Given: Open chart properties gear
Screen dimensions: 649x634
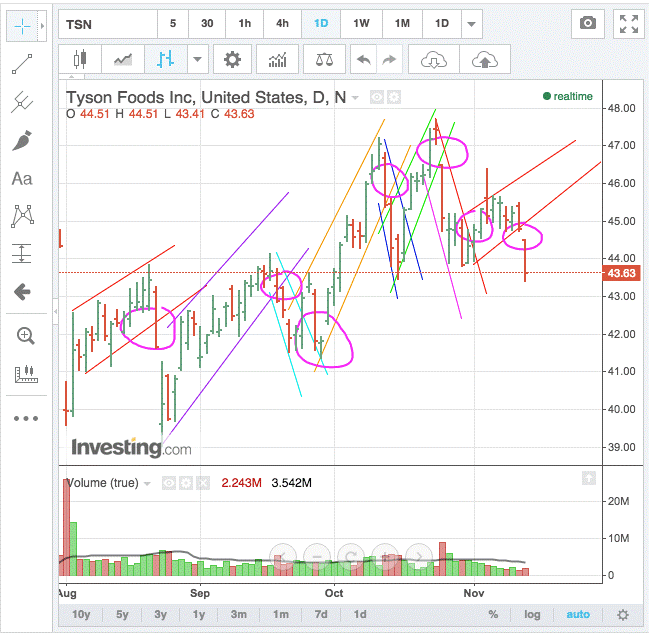Looking at the screenshot, I should point(232,60).
